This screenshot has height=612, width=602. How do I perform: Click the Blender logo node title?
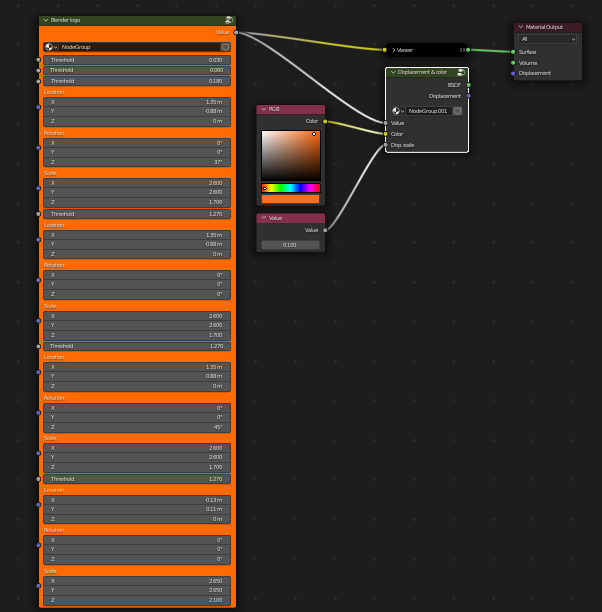65,20
